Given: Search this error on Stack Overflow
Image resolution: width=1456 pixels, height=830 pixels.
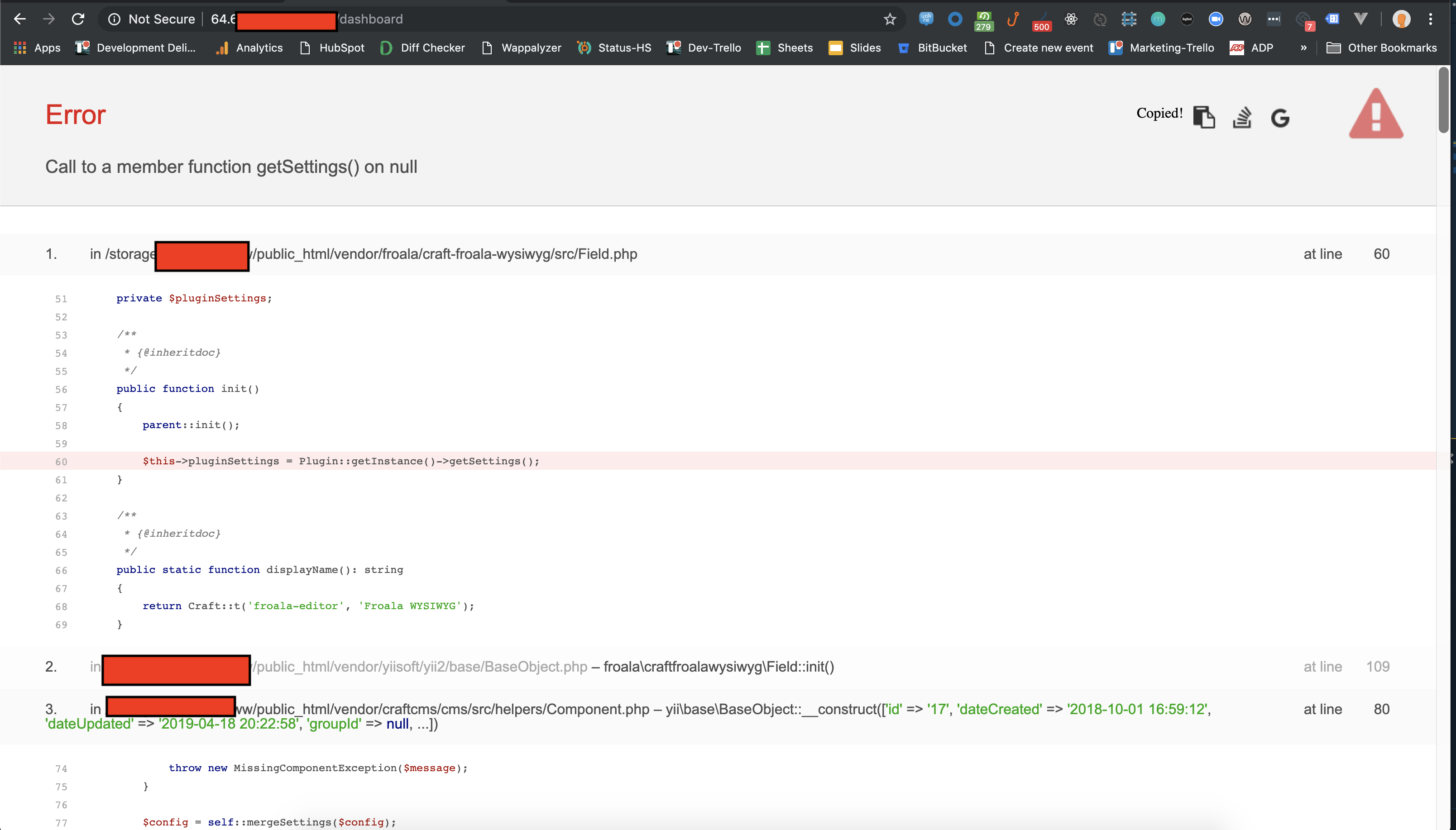Looking at the screenshot, I should click(x=1242, y=118).
